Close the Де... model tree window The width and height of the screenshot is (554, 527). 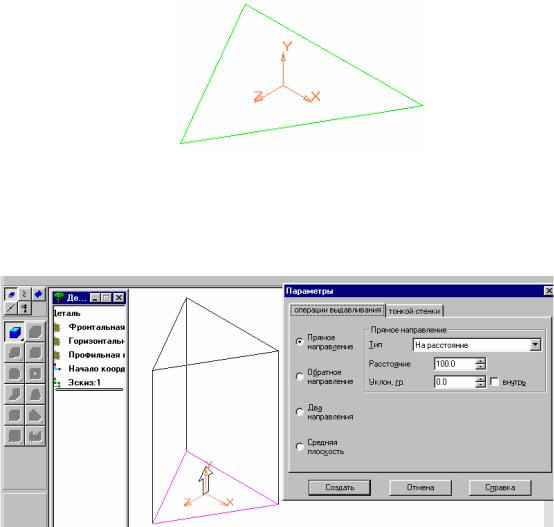(x=119, y=298)
